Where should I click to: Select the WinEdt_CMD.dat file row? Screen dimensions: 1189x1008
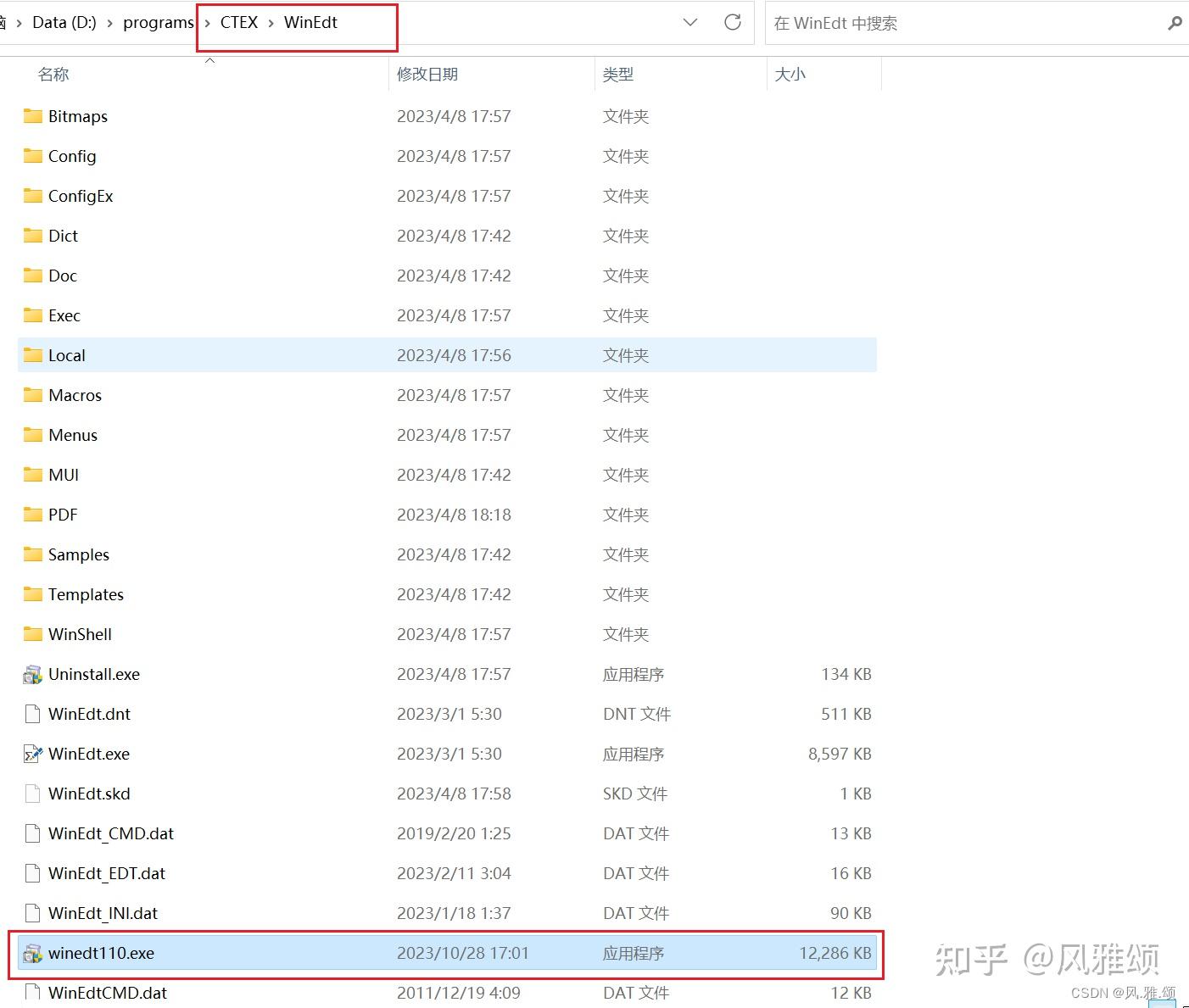click(110, 833)
